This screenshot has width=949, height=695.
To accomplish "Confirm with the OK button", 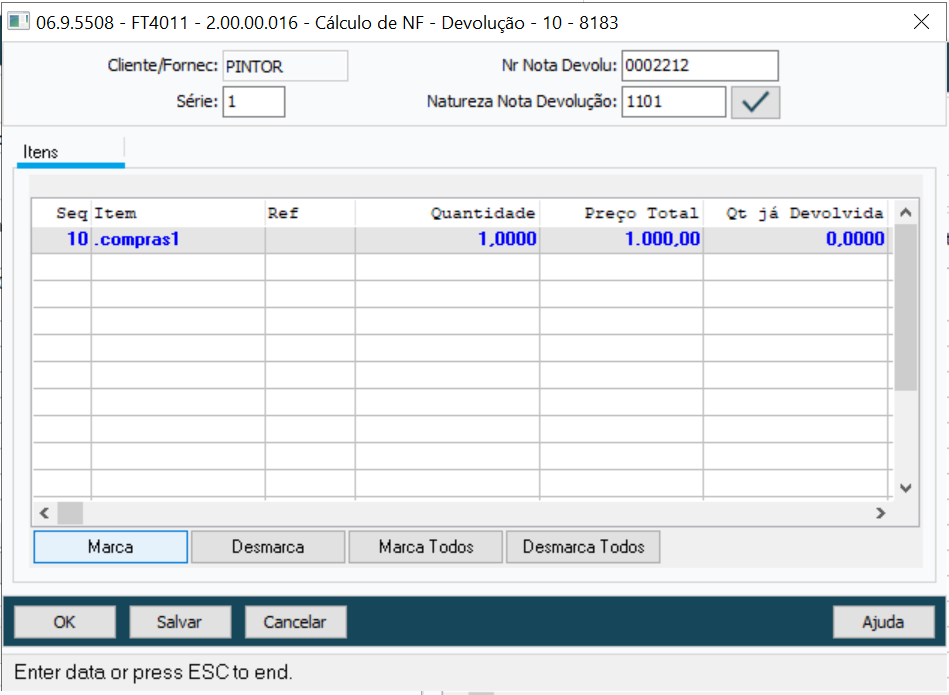I will click(x=65, y=622).
